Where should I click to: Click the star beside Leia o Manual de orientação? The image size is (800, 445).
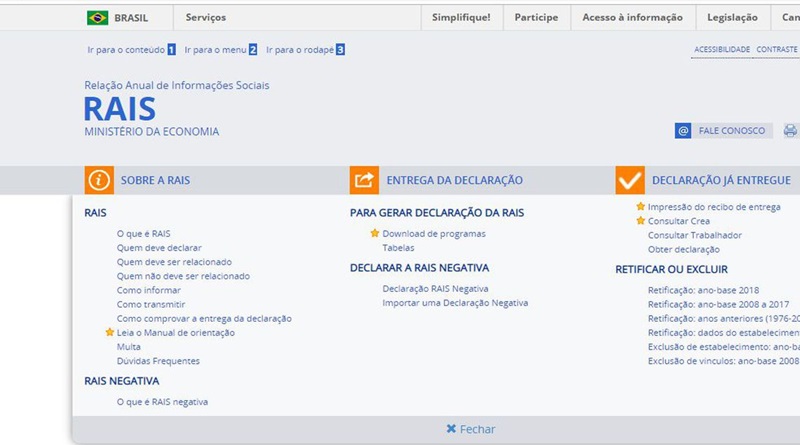(x=110, y=332)
